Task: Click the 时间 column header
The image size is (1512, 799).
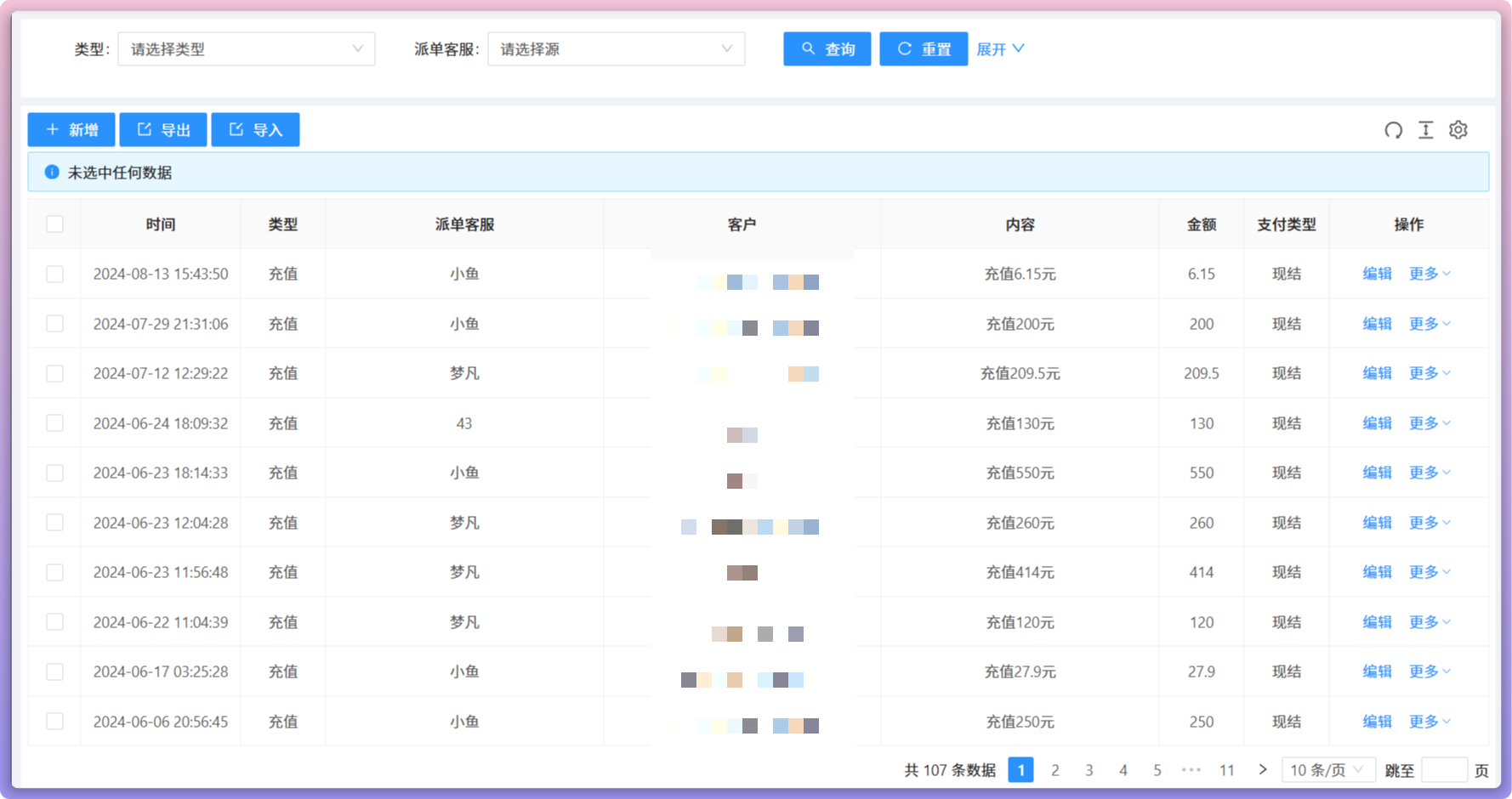Action: point(161,224)
